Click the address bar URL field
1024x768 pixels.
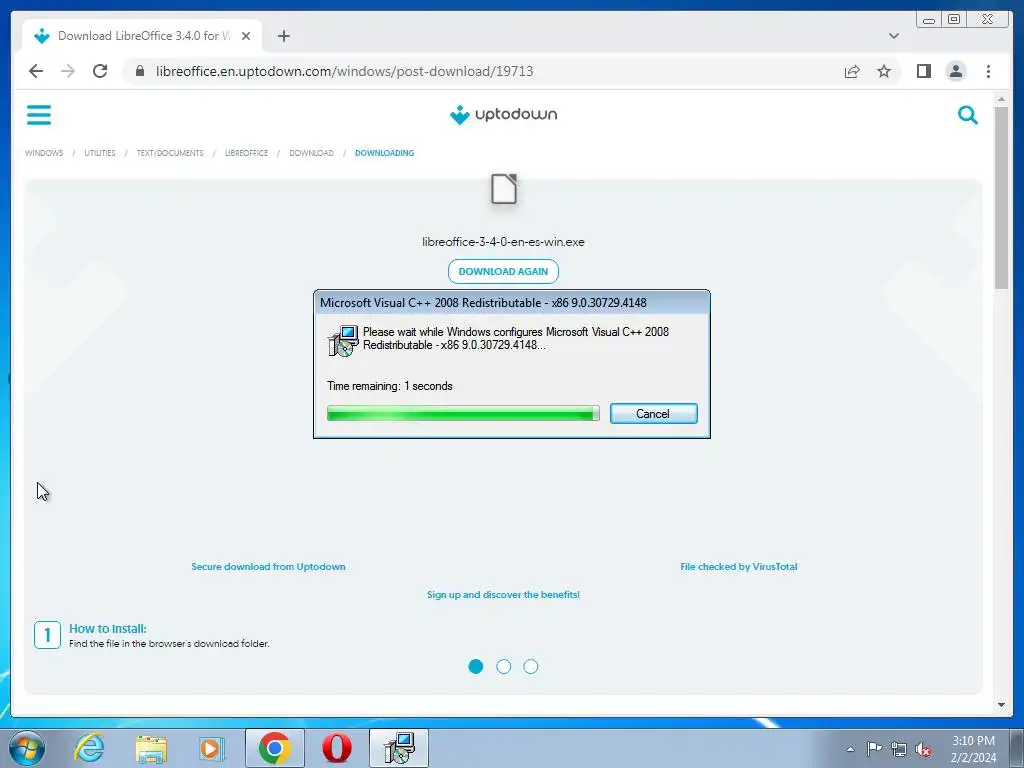coord(483,71)
